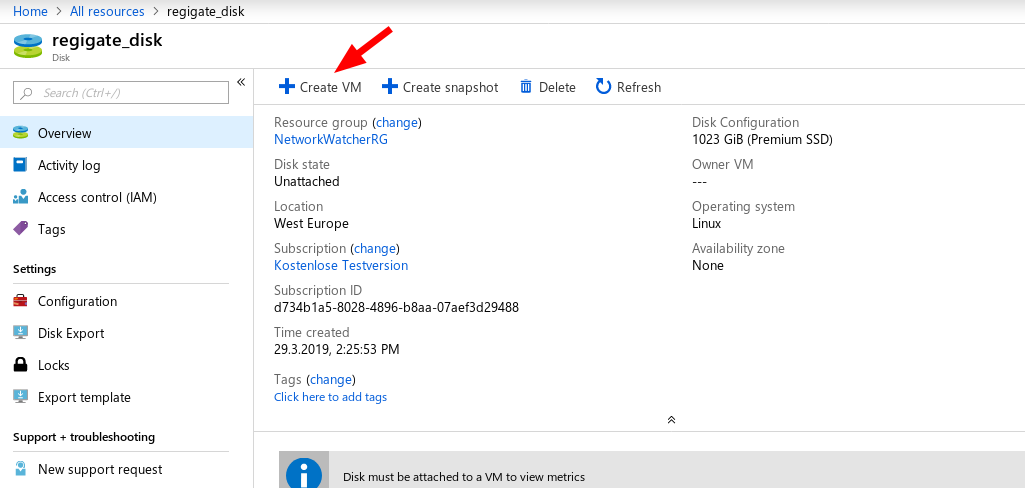1025x488 pixels.
Task: Click the 1023 GiB (Premium SSD) value
Action: click(x=762, y=139)
